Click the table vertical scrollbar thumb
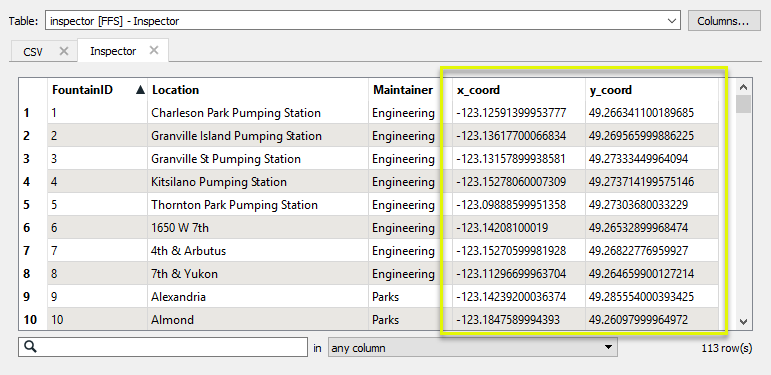 (743, 104)
